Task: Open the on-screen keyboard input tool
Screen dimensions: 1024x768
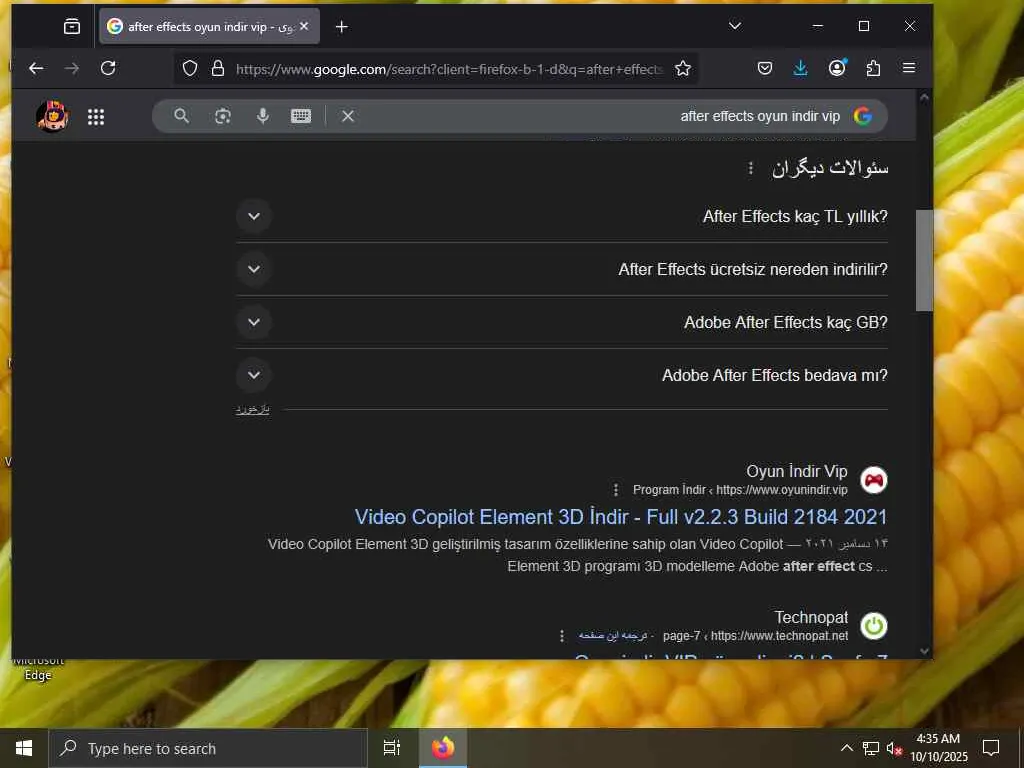Action: point(301,116)
